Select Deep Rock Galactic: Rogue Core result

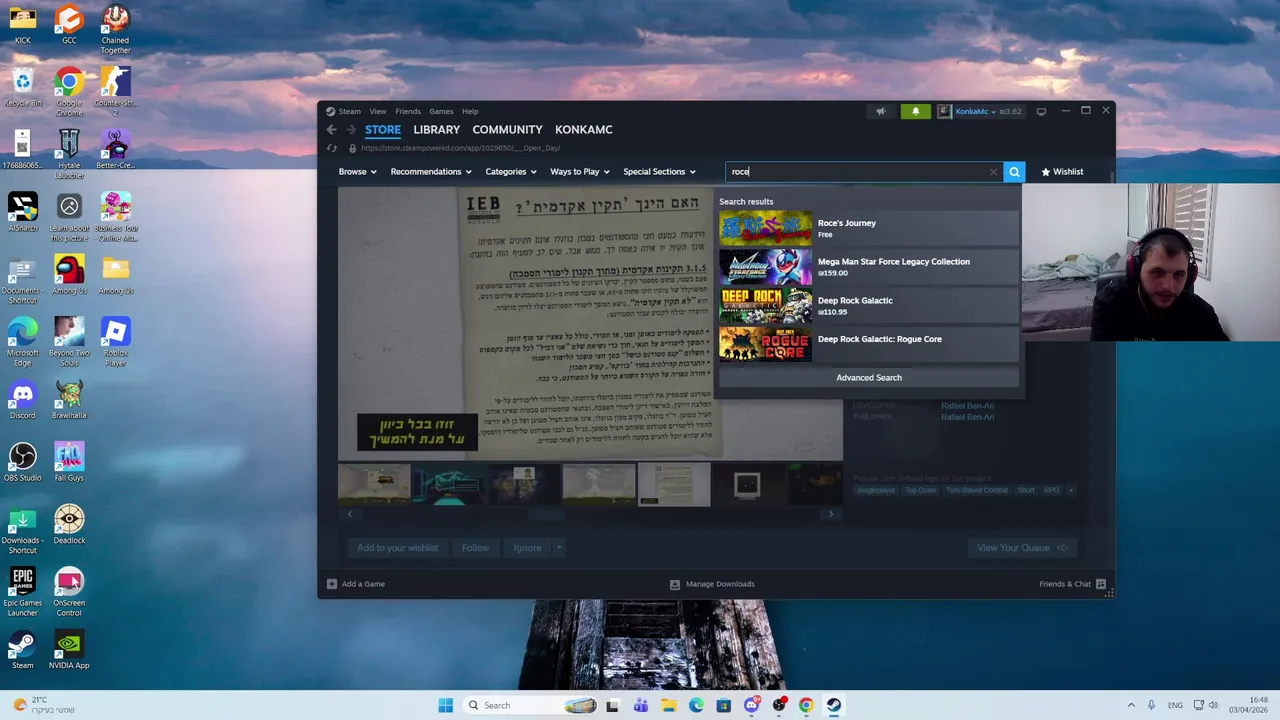869,344
